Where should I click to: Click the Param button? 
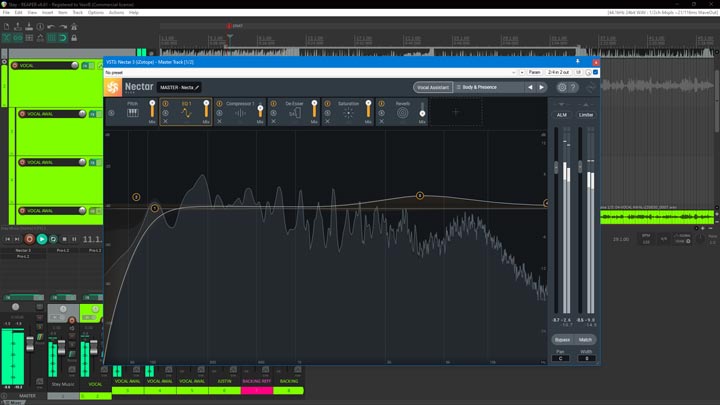pos(534,73)
